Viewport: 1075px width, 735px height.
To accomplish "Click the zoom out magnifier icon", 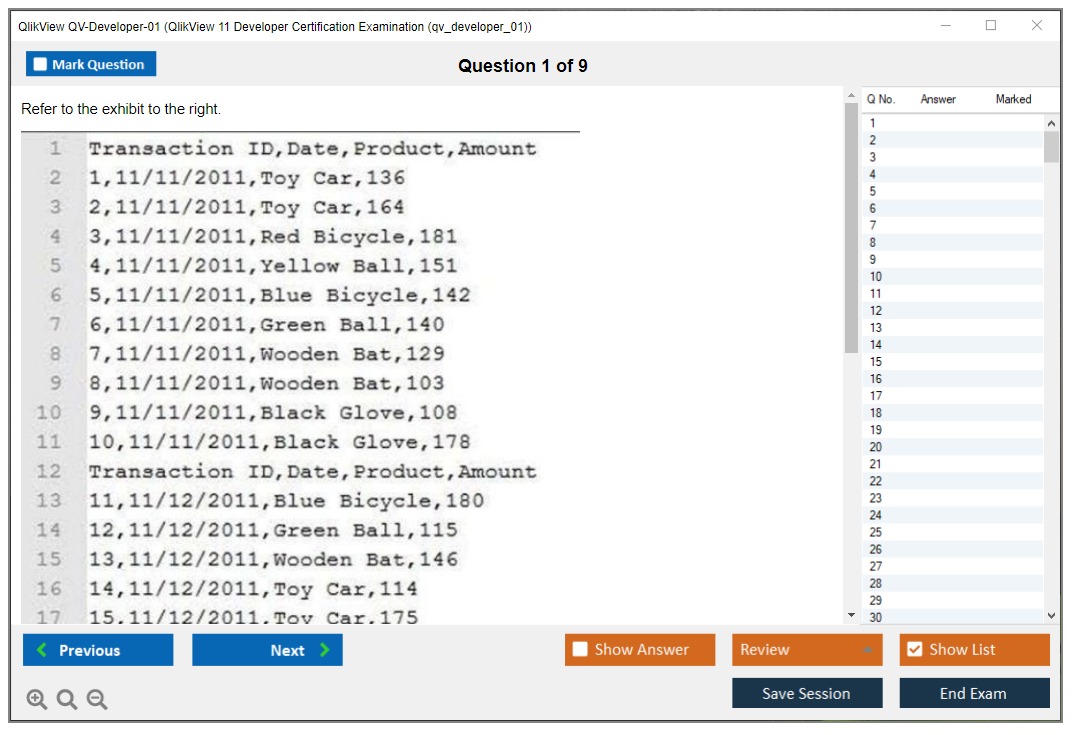I will pos(97,699).
